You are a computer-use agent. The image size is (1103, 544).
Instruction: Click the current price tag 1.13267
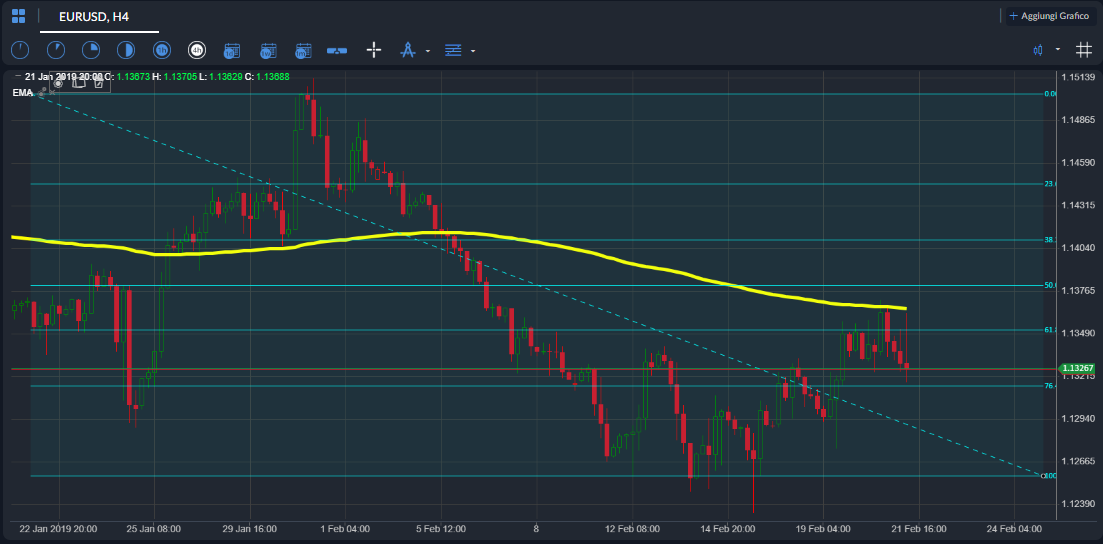click(x=1077, y=368)
